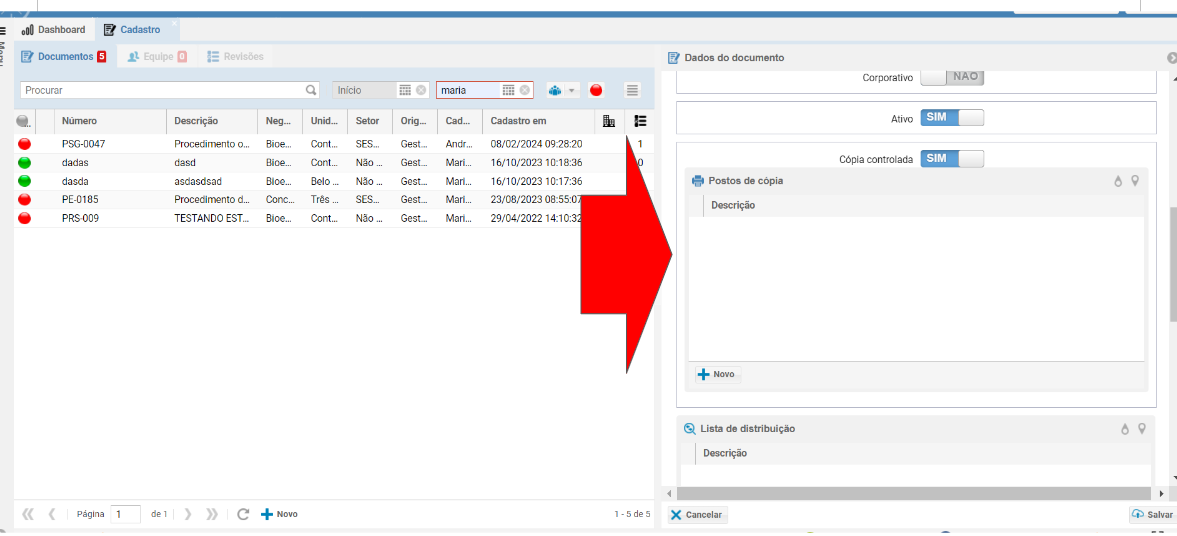Viewport: 1177px width, 536px height.
Task: Toggle the Cópia controlada switch
Action: point(952,159)
